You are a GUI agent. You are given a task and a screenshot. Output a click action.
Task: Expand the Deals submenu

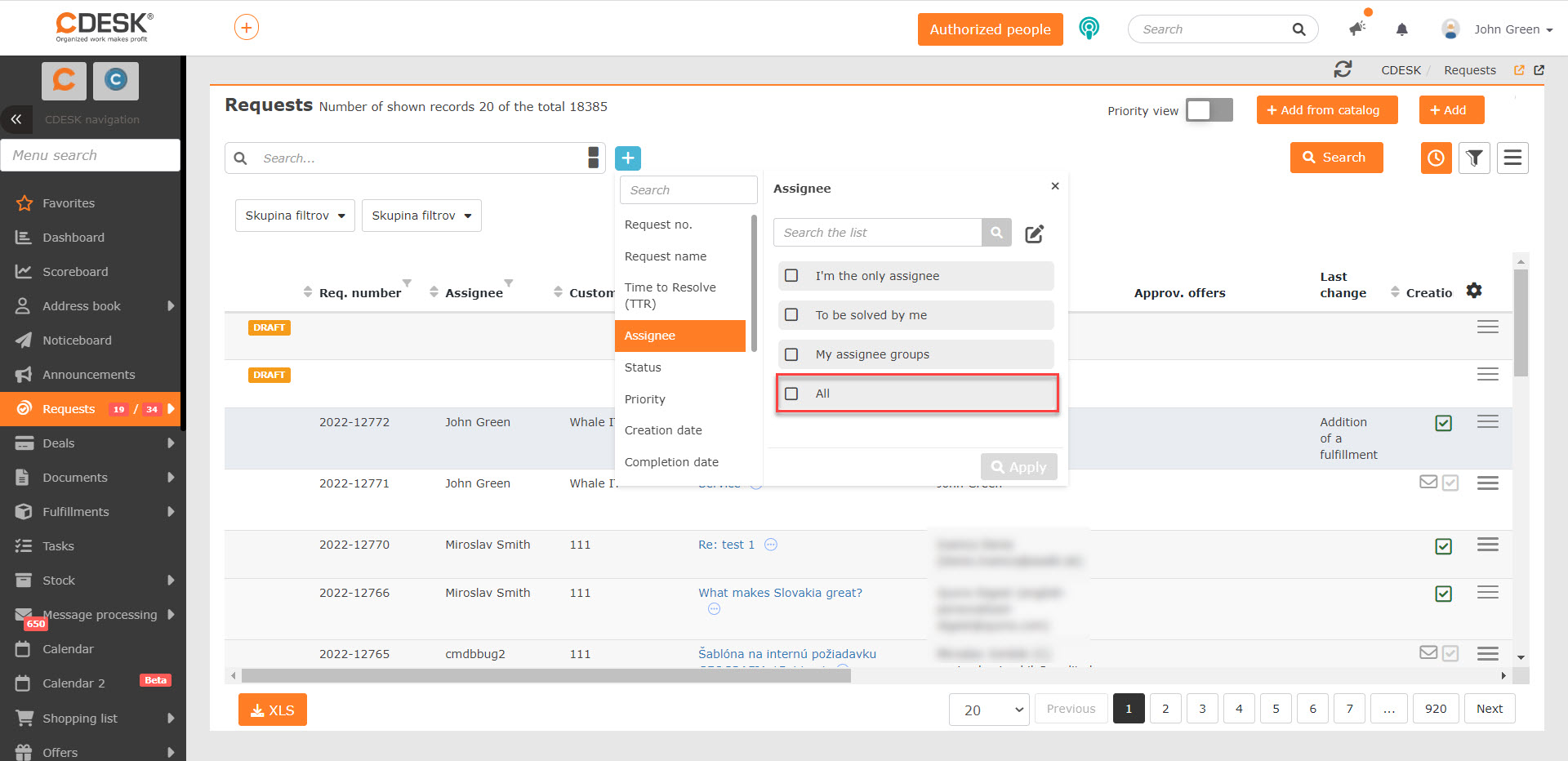click(171, 443)
